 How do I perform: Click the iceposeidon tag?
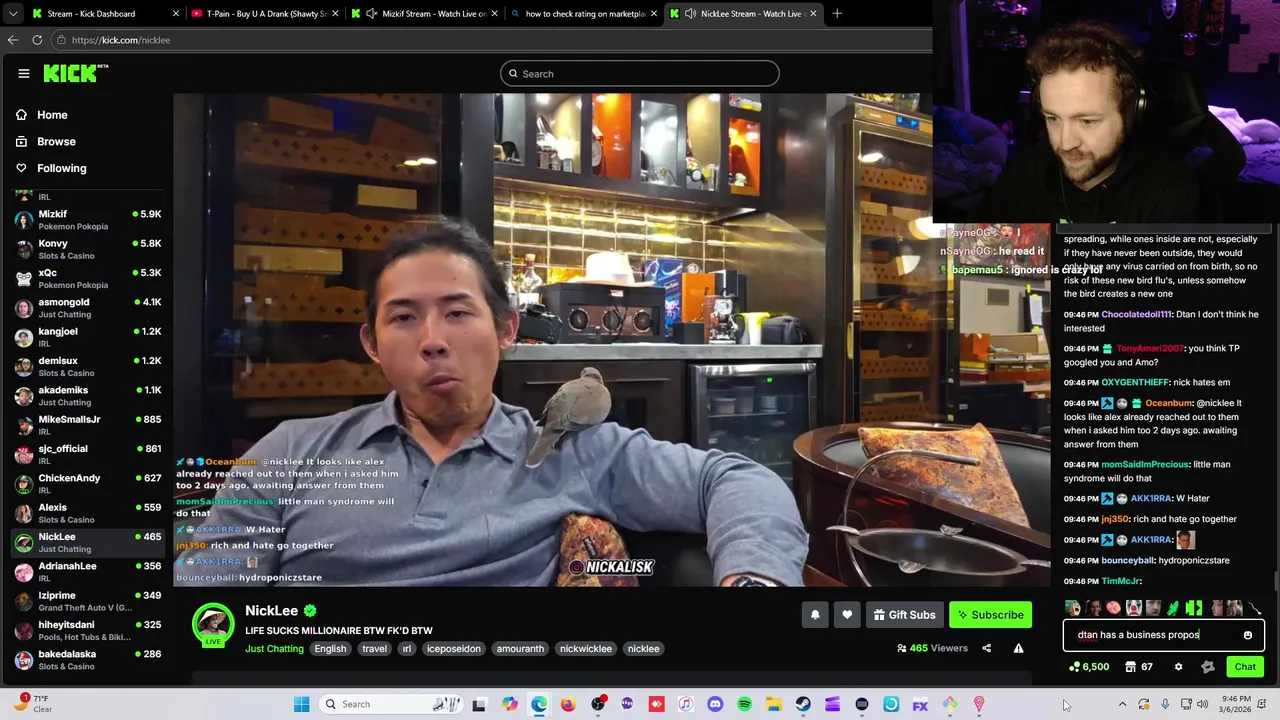point(454,649)
